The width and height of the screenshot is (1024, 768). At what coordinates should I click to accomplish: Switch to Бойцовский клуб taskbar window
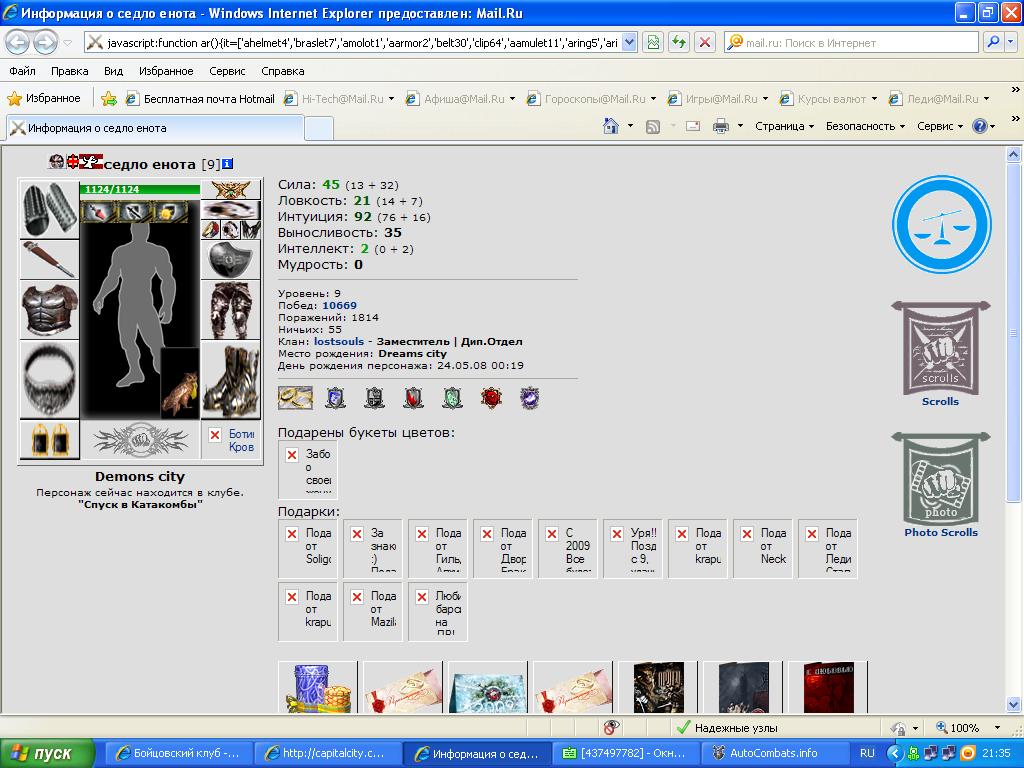(x=178, y=753)
